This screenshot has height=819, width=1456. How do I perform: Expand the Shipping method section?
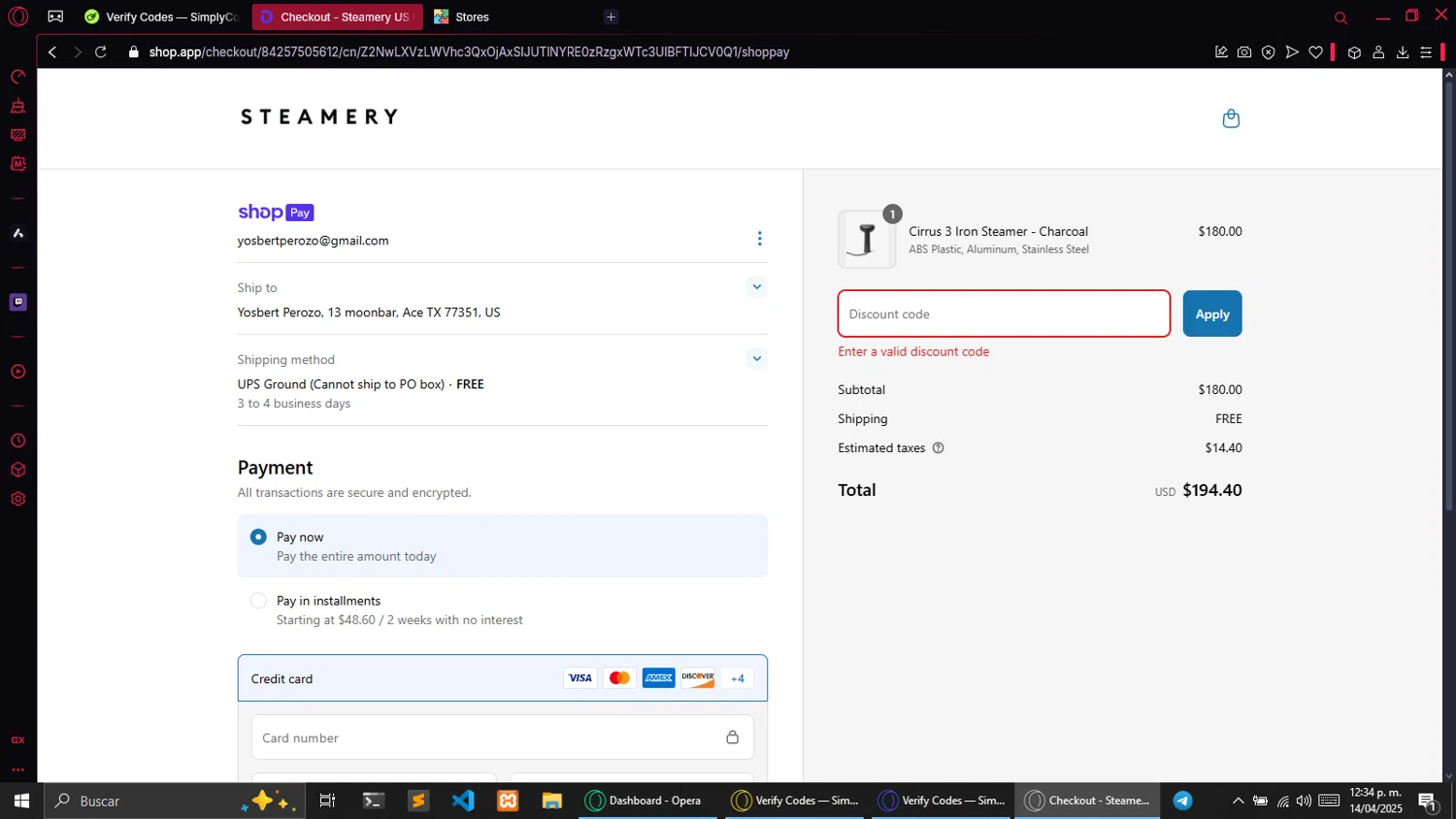click(x=757, y=358)
